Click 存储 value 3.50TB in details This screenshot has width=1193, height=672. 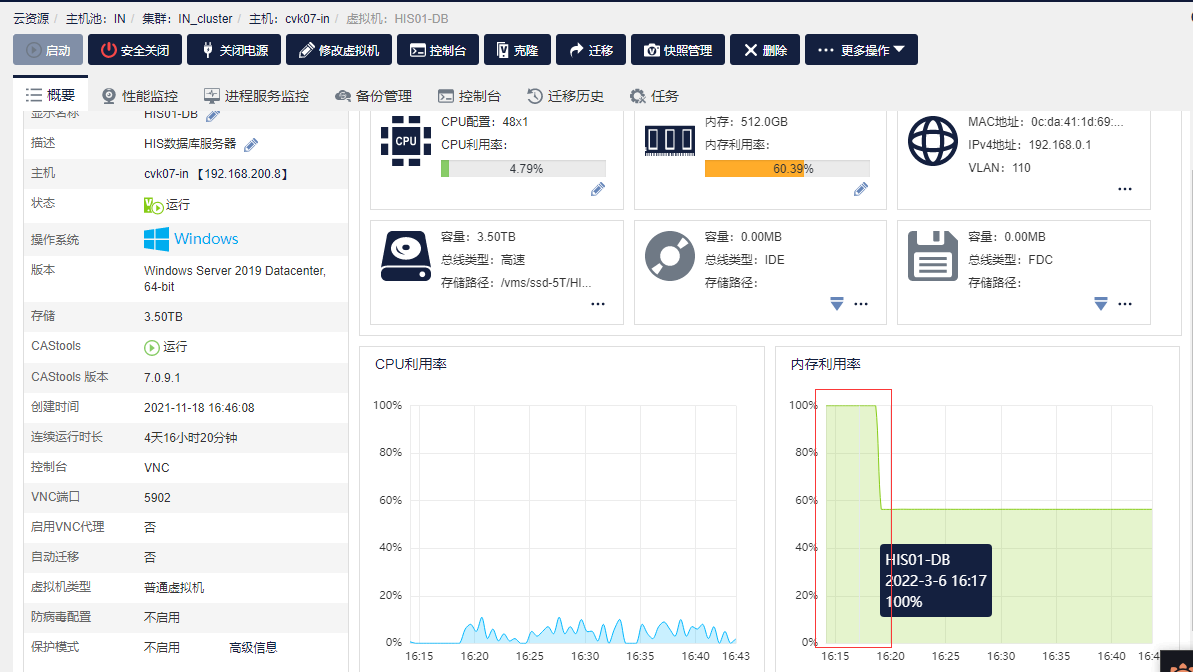[163, 317]
